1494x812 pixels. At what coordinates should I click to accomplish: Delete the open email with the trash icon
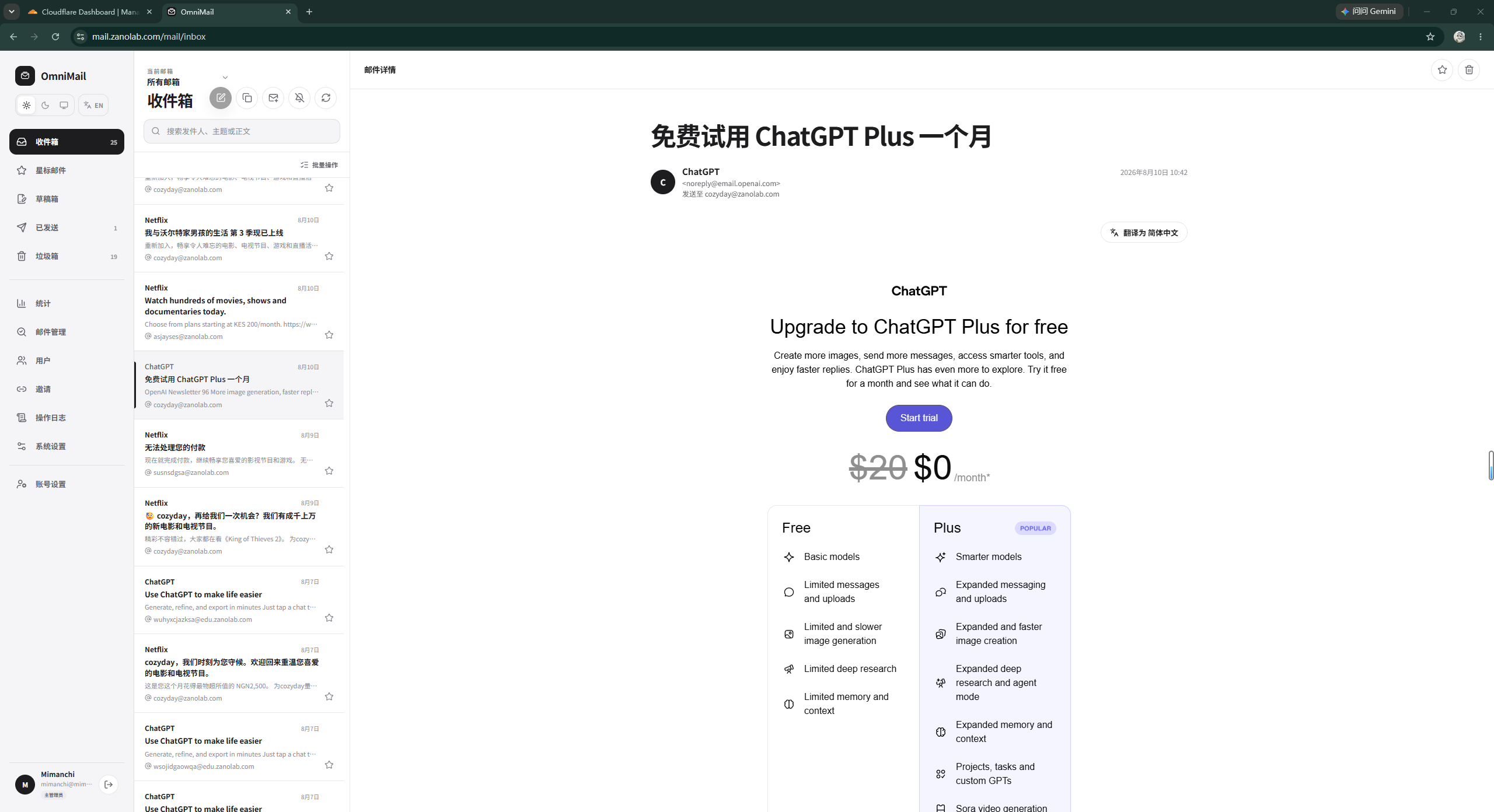(1469, 70)
